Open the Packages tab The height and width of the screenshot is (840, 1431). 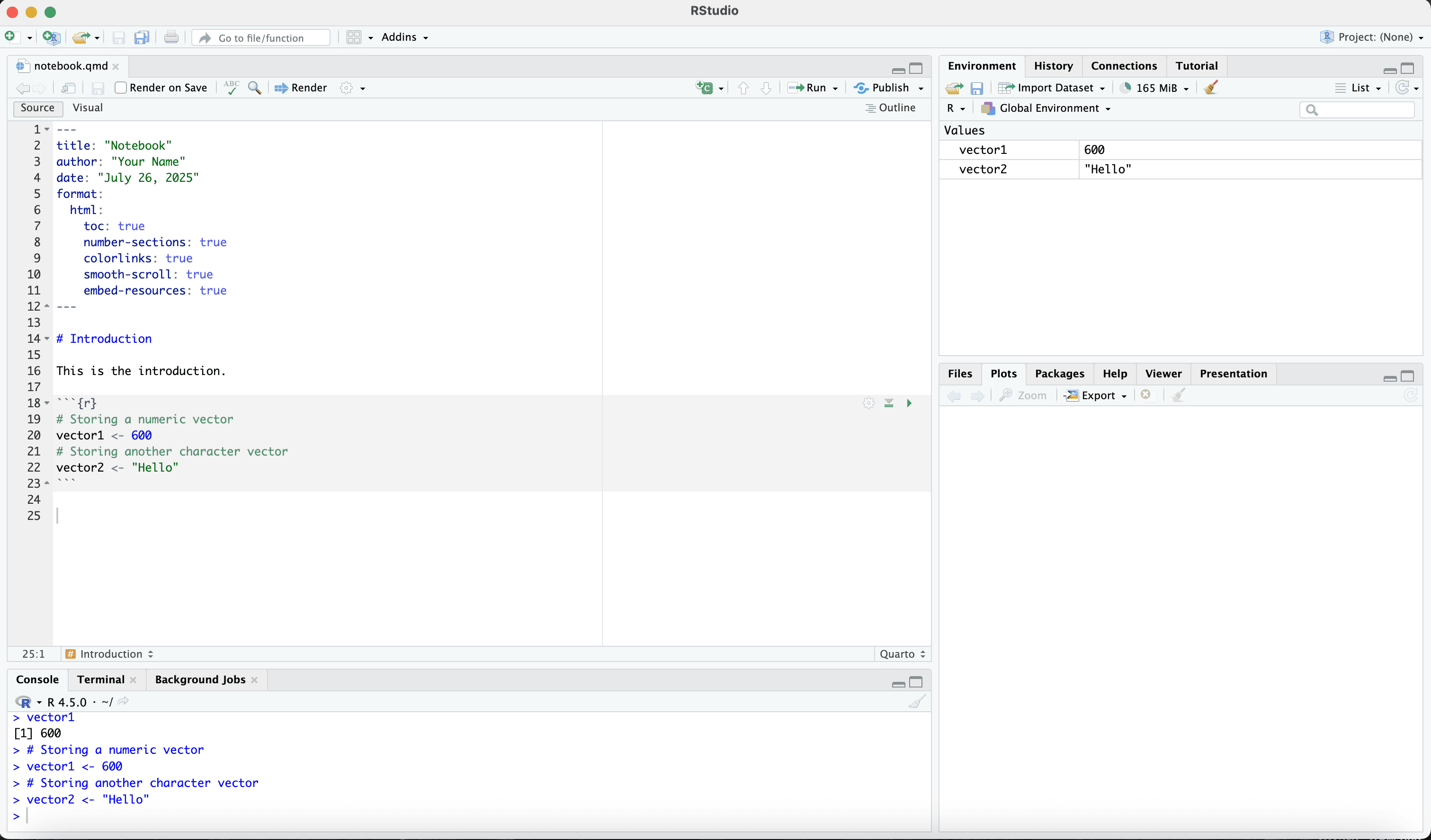(x=1059, y=374)
